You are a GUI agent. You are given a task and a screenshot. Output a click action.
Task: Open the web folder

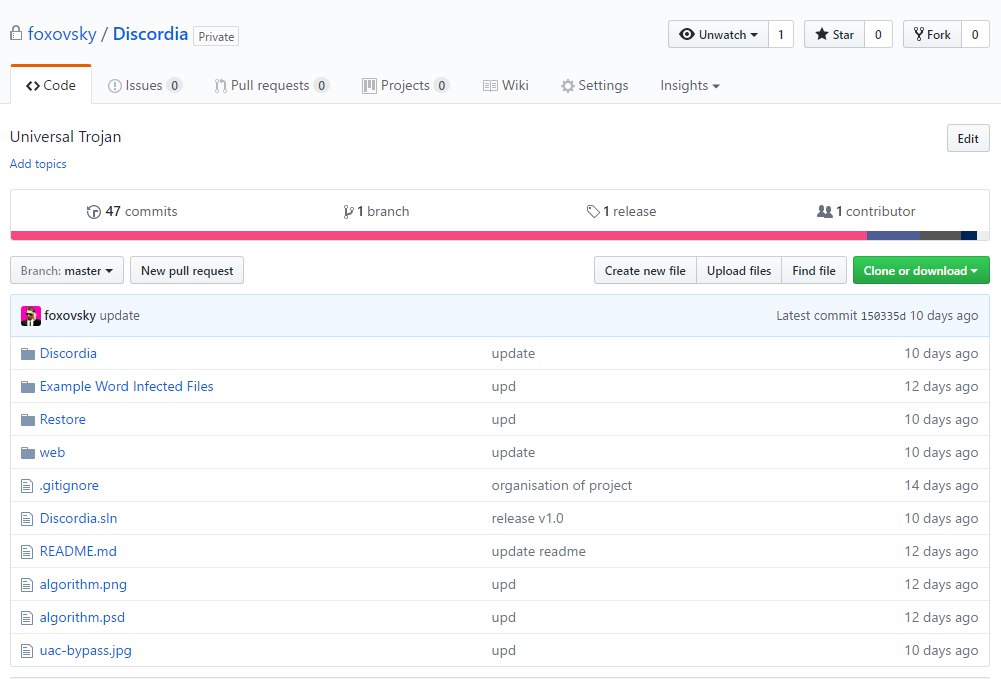point(52,453)
